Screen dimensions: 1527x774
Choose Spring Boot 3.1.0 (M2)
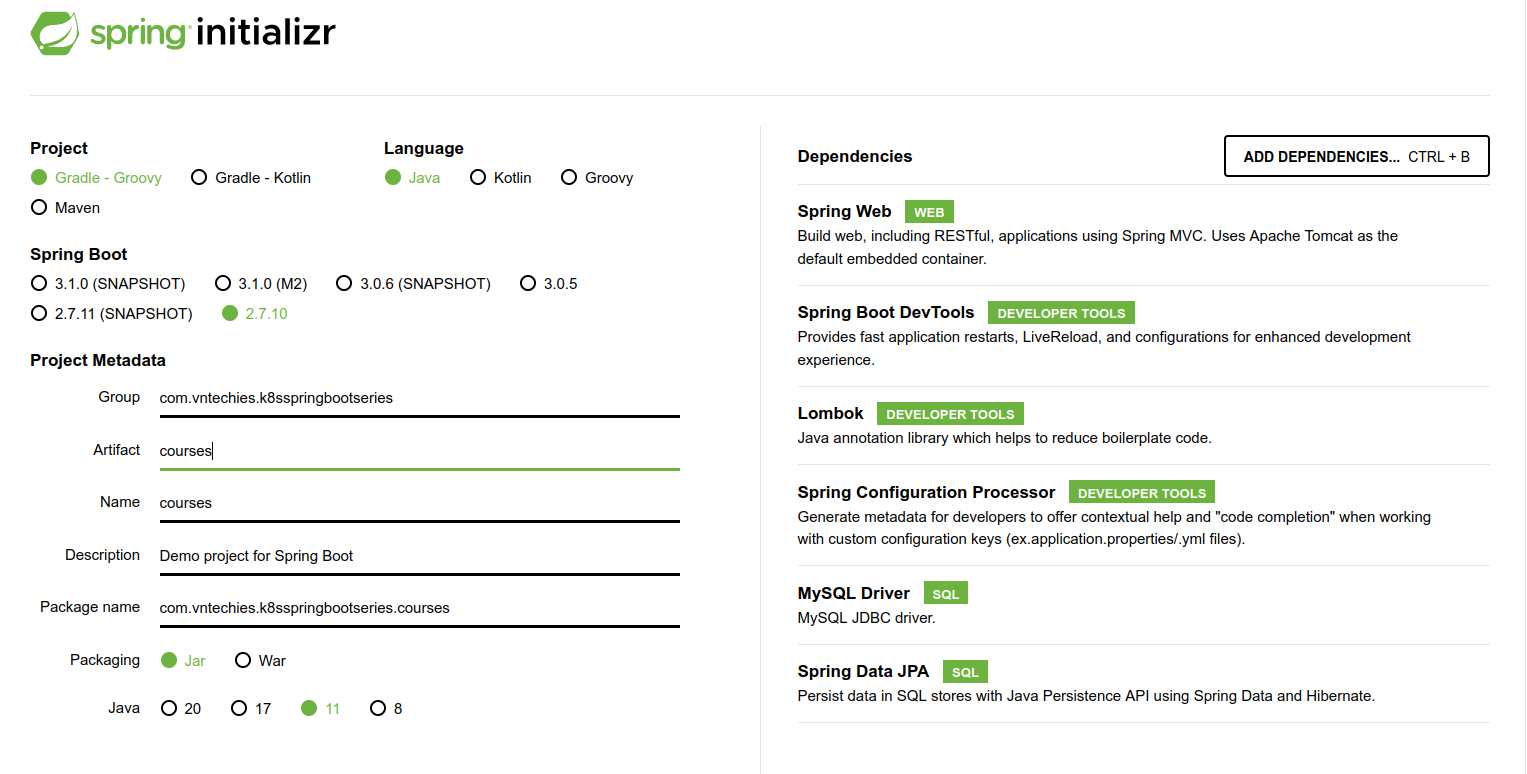[x=223, y=284]
